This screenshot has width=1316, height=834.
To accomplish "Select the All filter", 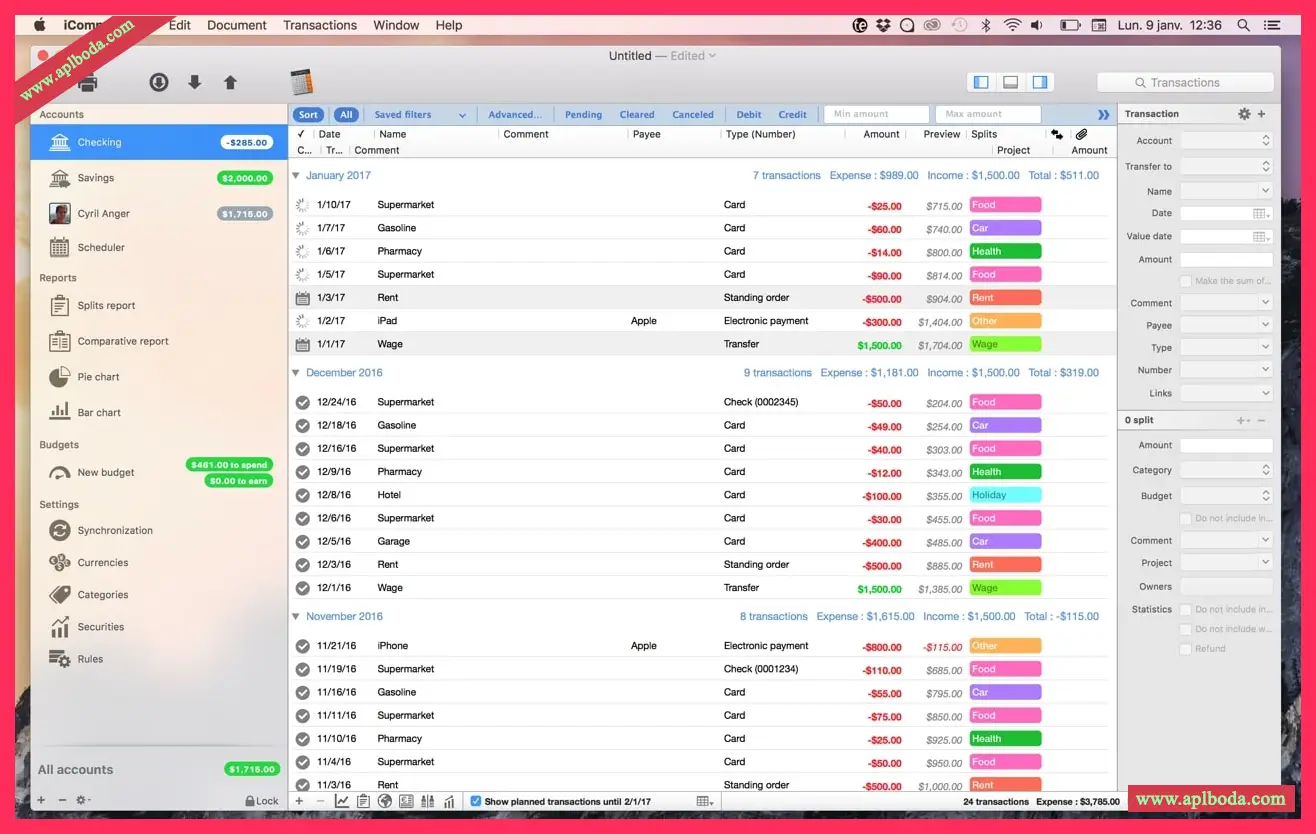I will [346, 115].
